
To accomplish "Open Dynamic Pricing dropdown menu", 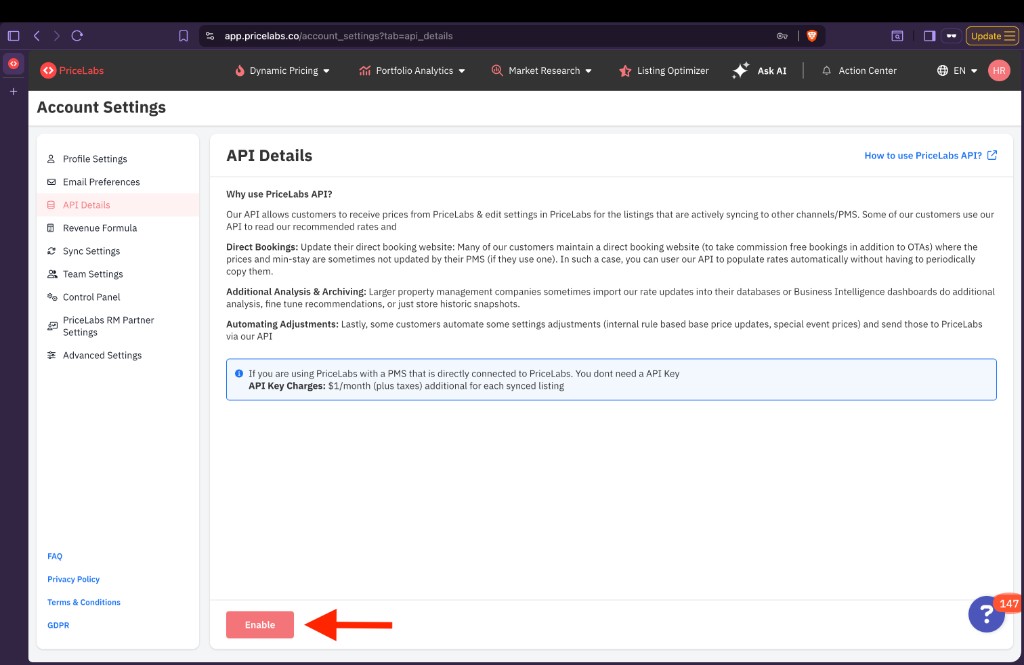I will tap(282, 71).
